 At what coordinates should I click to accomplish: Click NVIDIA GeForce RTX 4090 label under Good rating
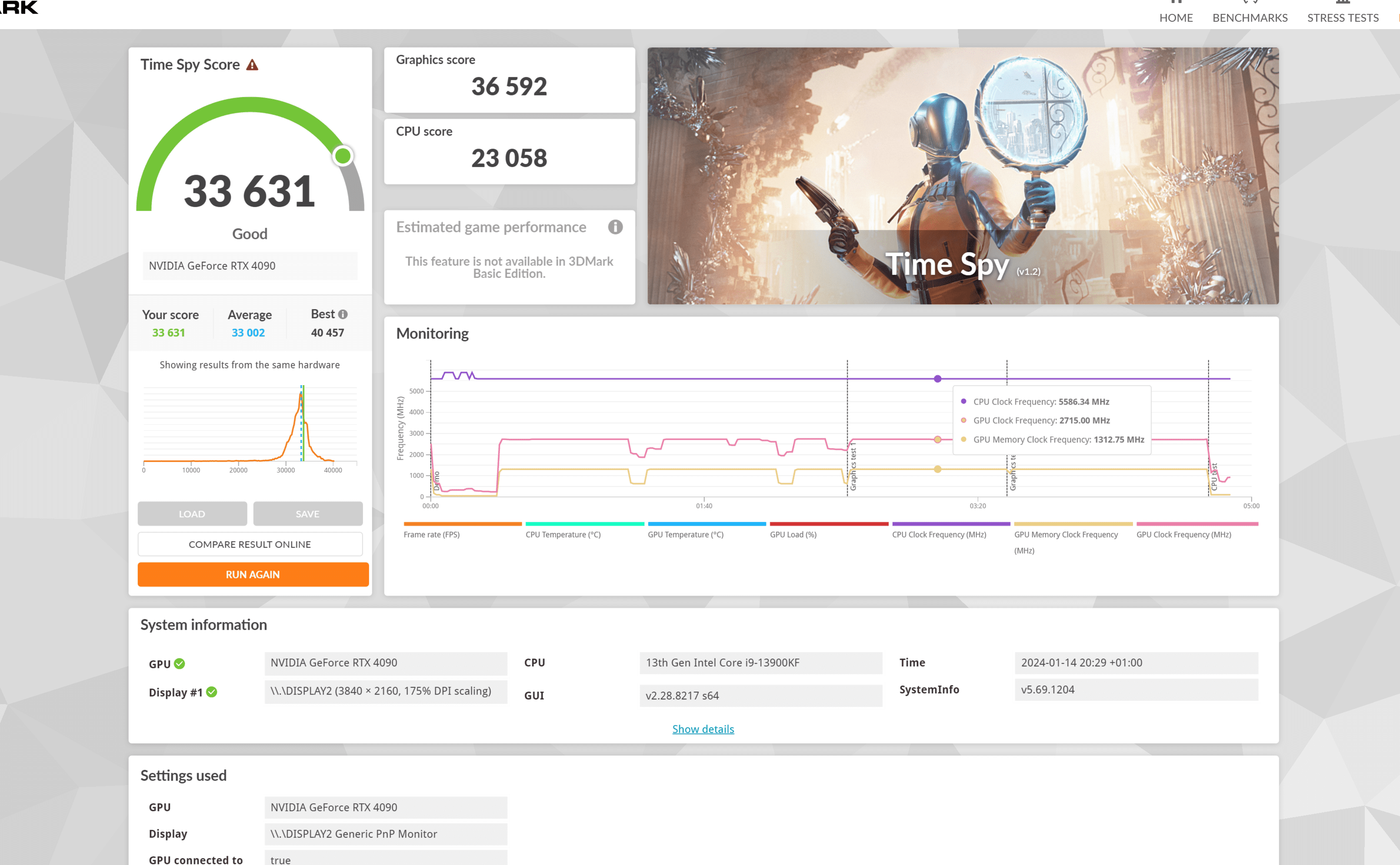250,266
